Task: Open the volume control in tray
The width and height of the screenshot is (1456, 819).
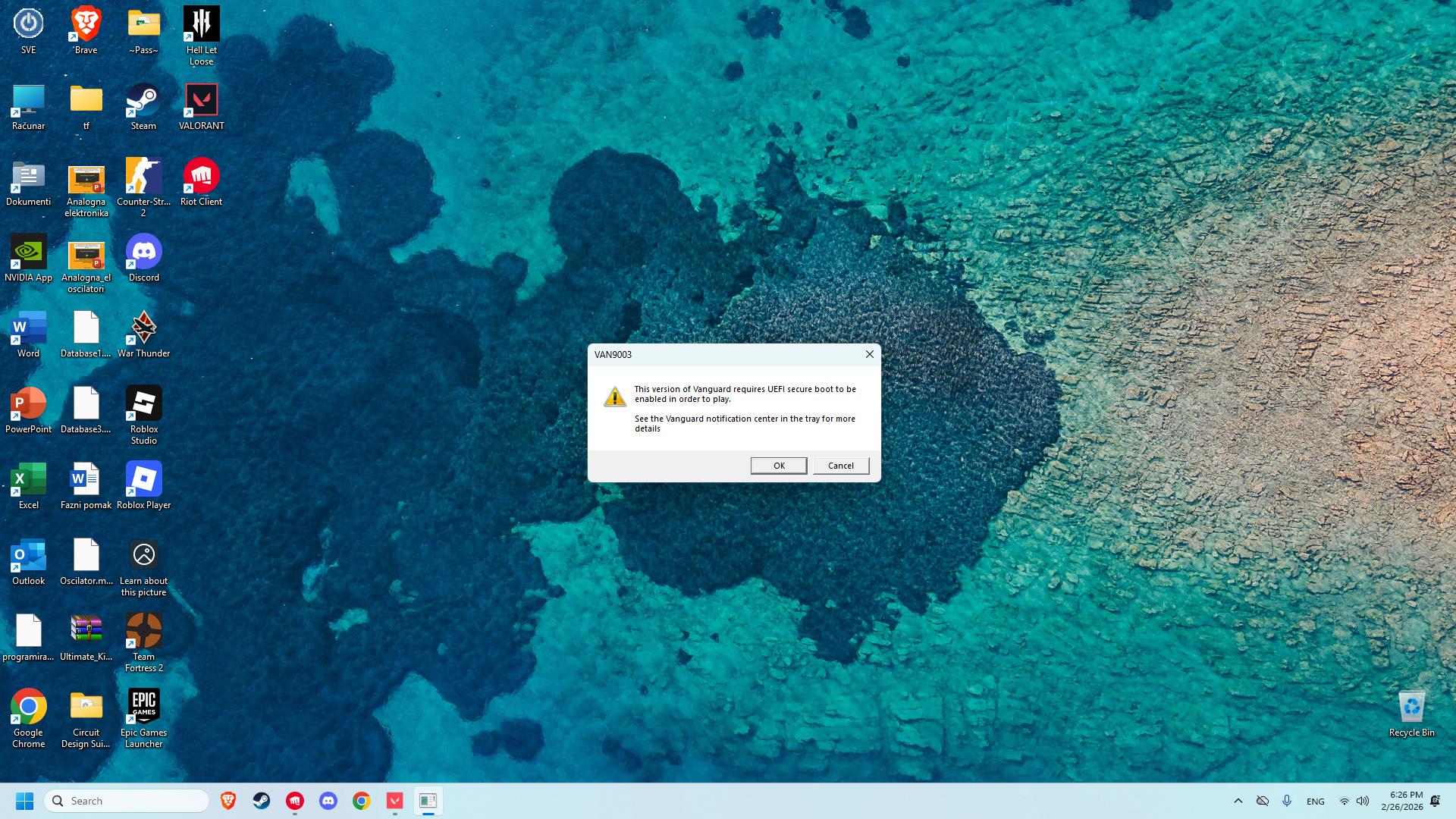Action: pos(1363,801)
